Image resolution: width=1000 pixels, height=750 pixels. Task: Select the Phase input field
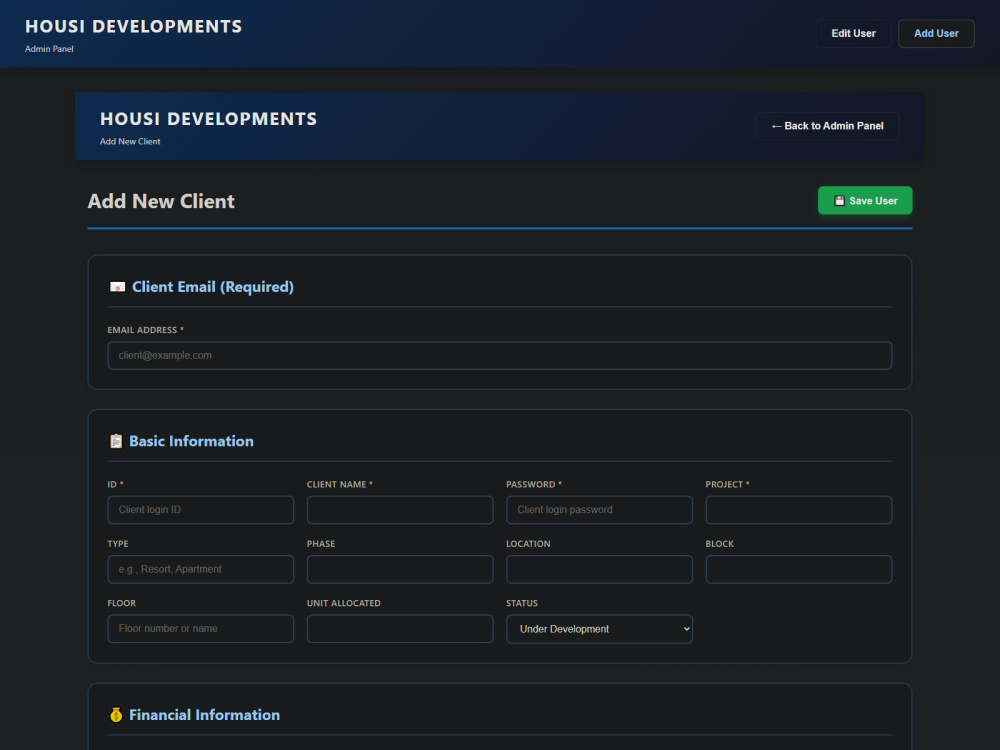[400, 569]
